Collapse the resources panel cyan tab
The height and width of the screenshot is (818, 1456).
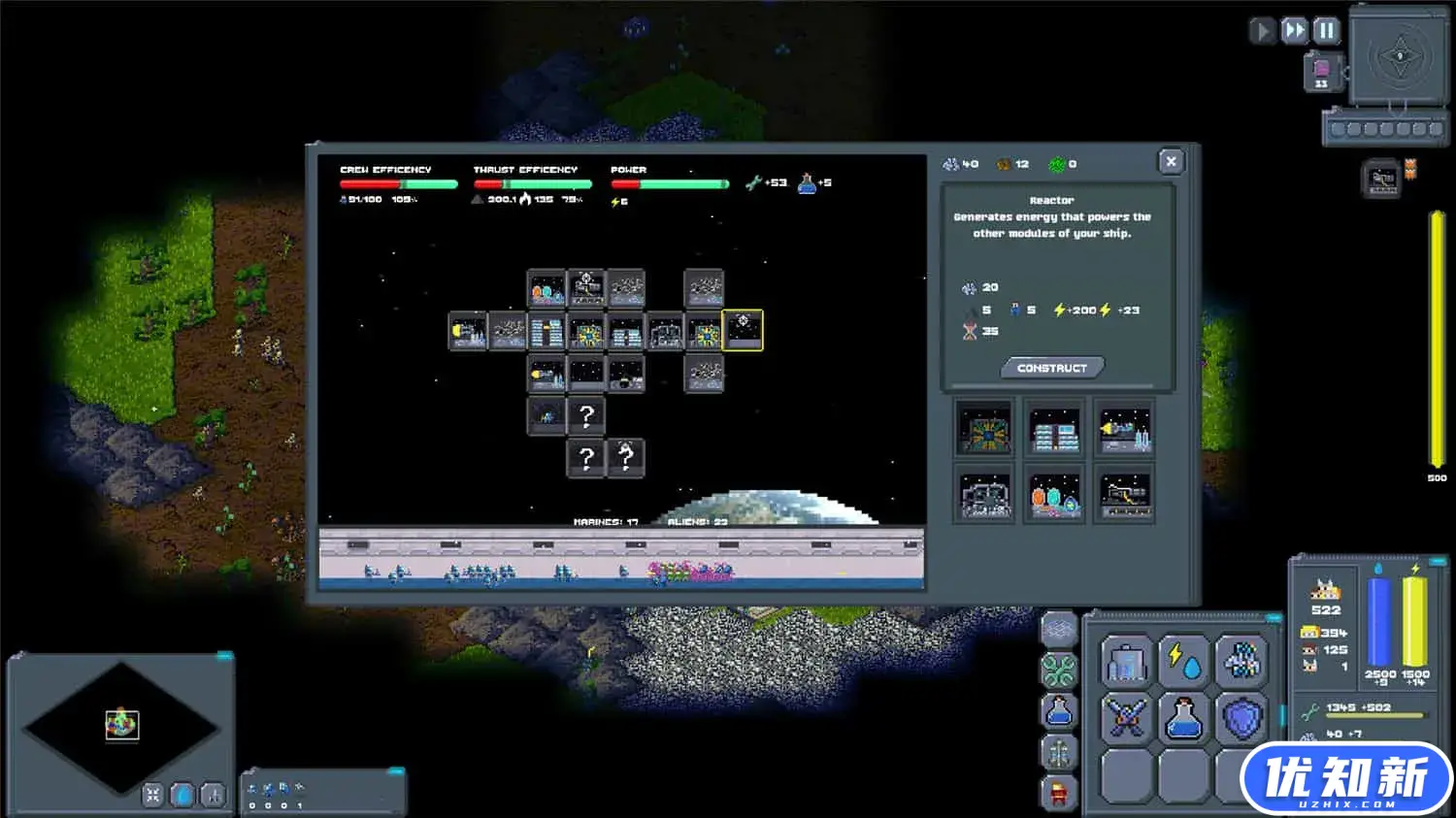pyautogui.click(x=1438, y=561)
